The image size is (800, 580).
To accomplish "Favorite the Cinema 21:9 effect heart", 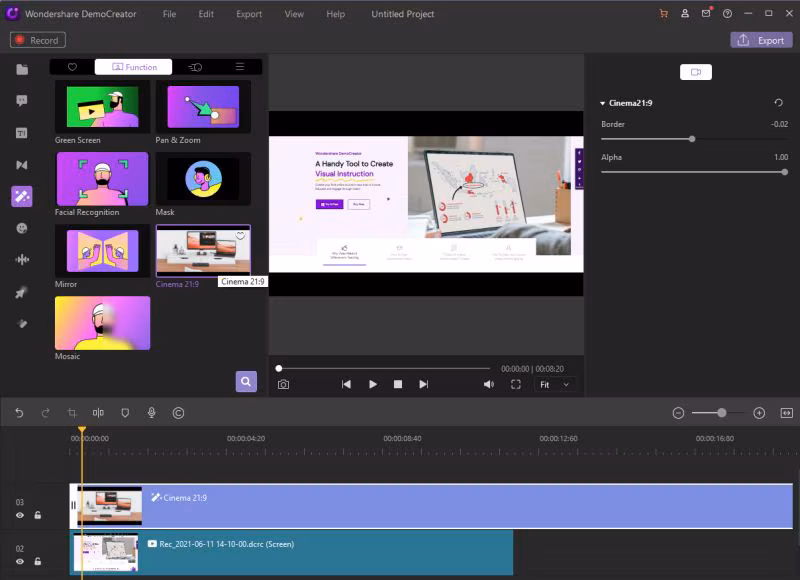I will pyautogui.click(x=240, y=236).
